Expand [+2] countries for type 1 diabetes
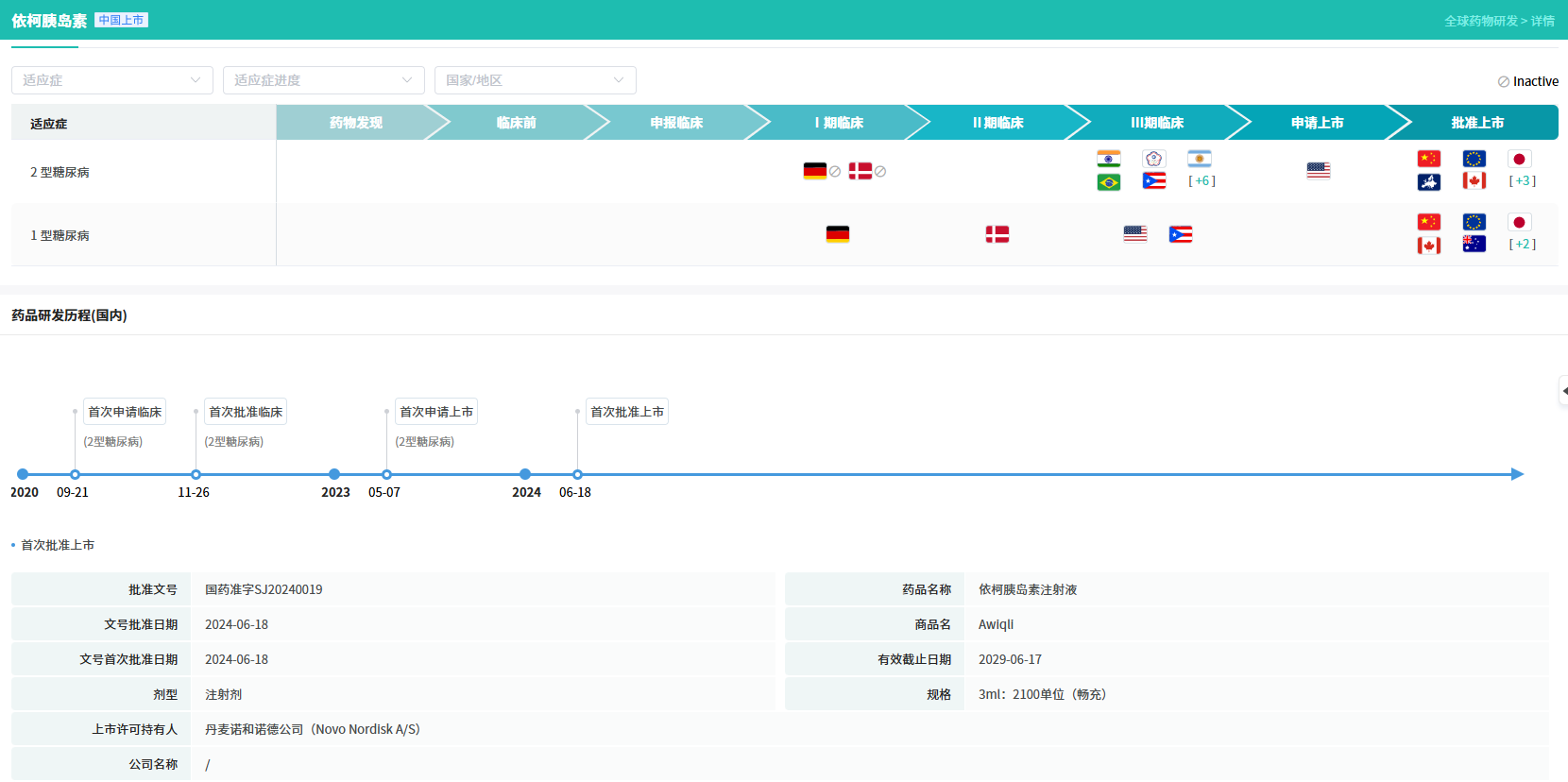The image size is (1568, 782). [1522, 245]
